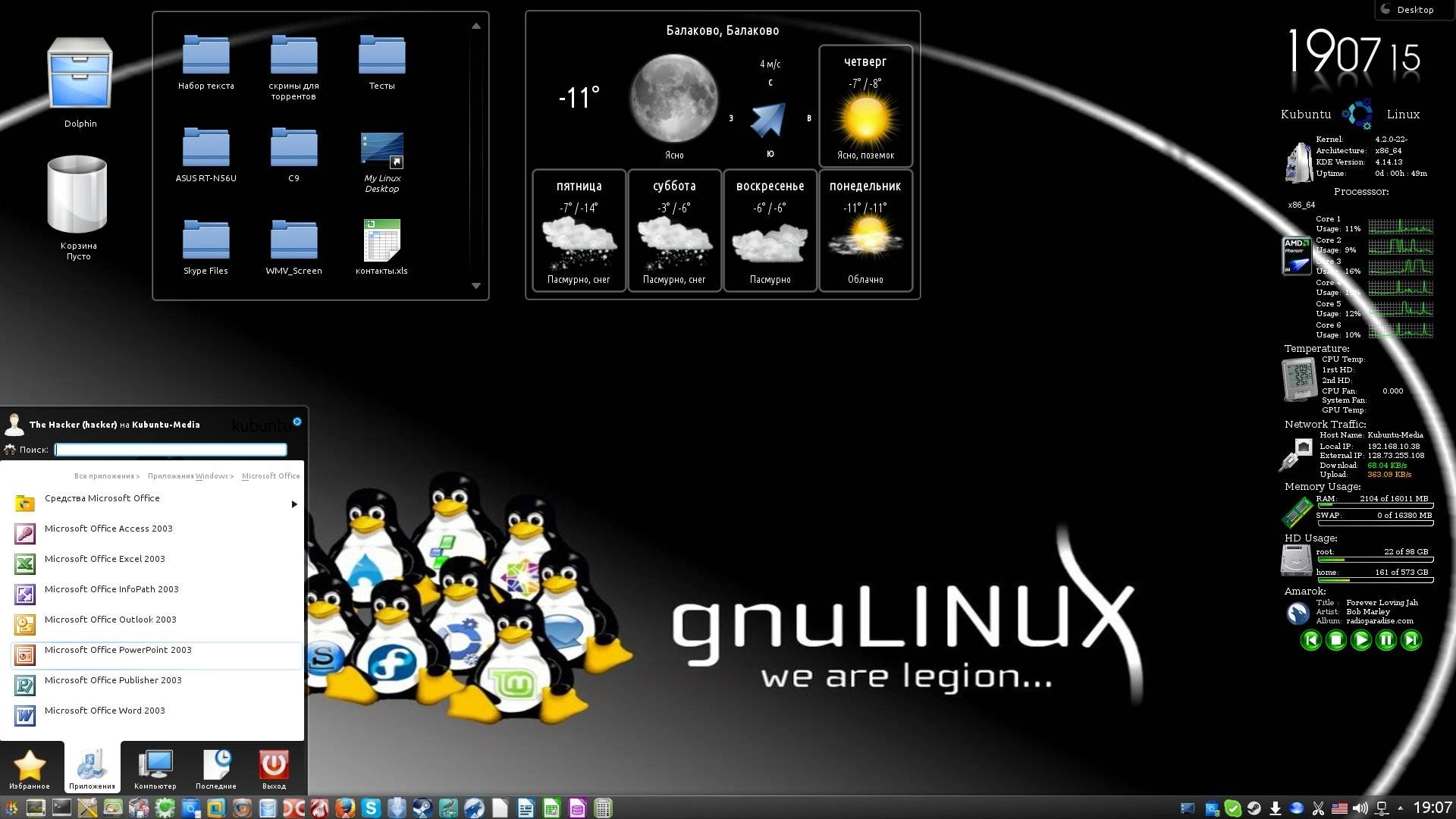Open Microsoft Office InfoPath 2003
Image resolution: width=1456 pixels, height=819 pixels.
point(157,593)
